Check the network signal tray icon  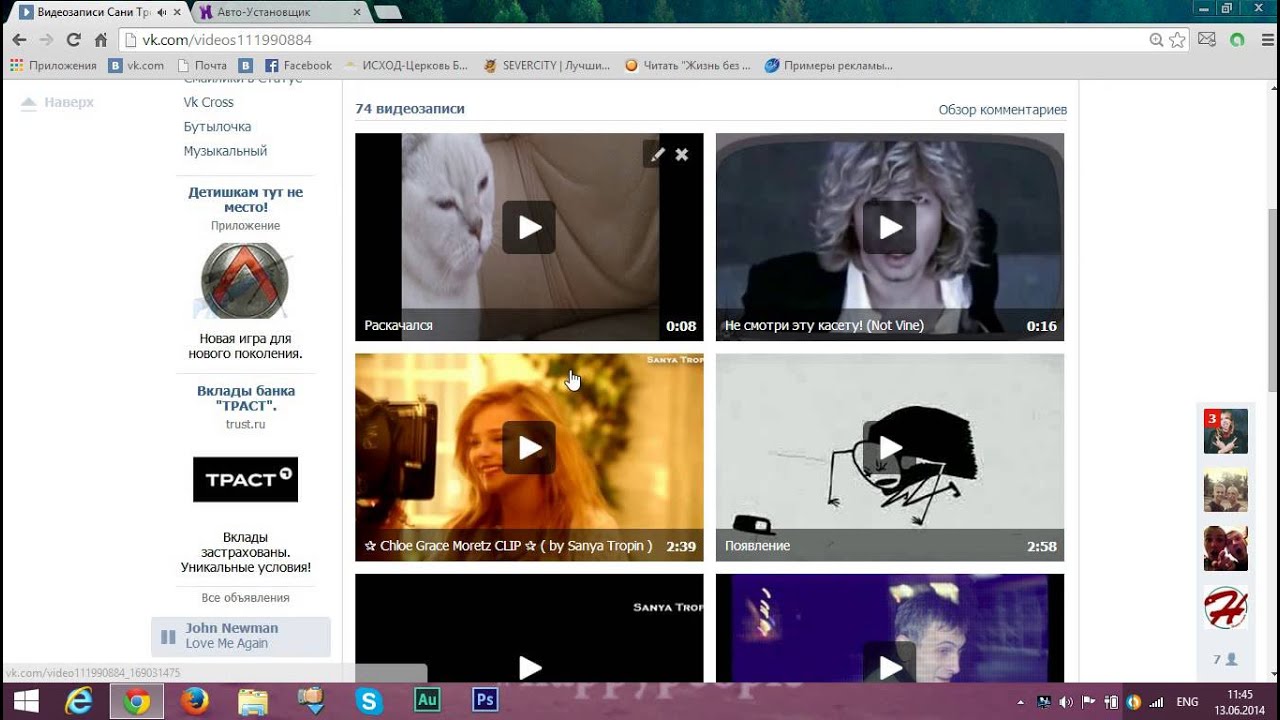pos(1157,702)
